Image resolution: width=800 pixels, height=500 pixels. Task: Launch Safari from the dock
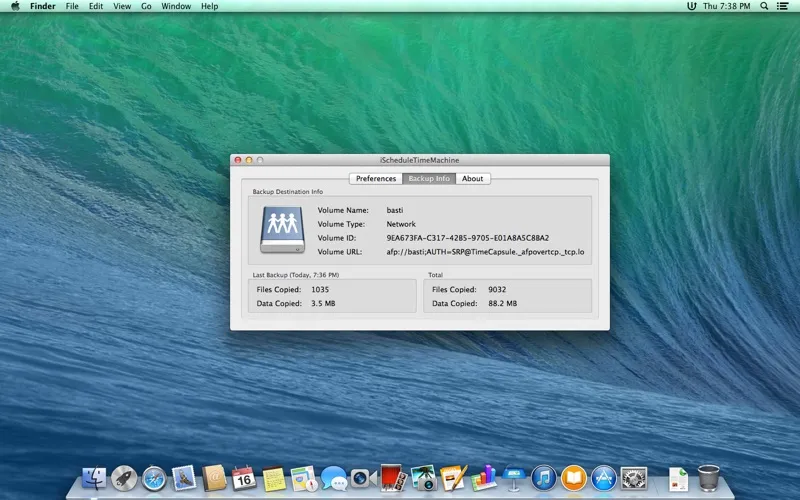point(154,478)
